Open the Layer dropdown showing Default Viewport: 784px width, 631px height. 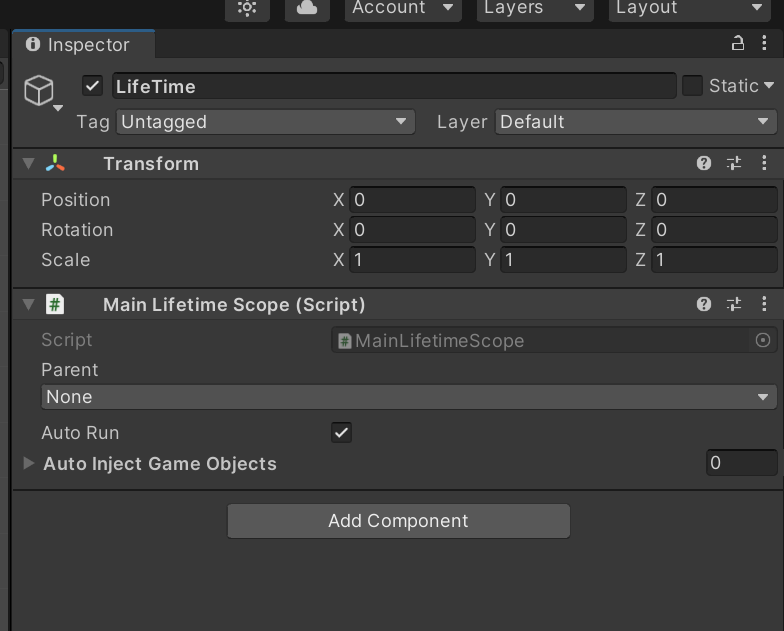[x=636, y=122]
